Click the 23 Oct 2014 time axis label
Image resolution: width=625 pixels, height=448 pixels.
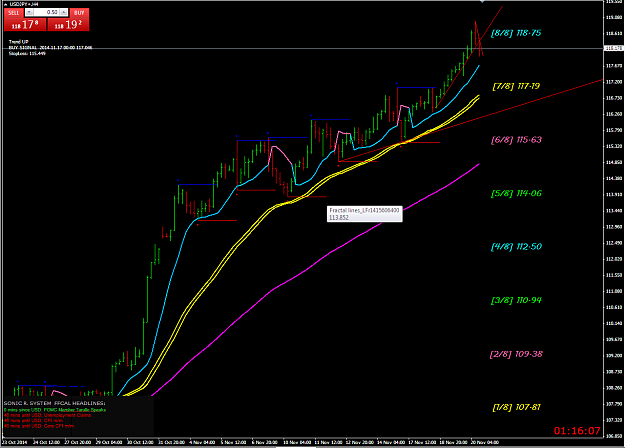(x=16, y=442)
